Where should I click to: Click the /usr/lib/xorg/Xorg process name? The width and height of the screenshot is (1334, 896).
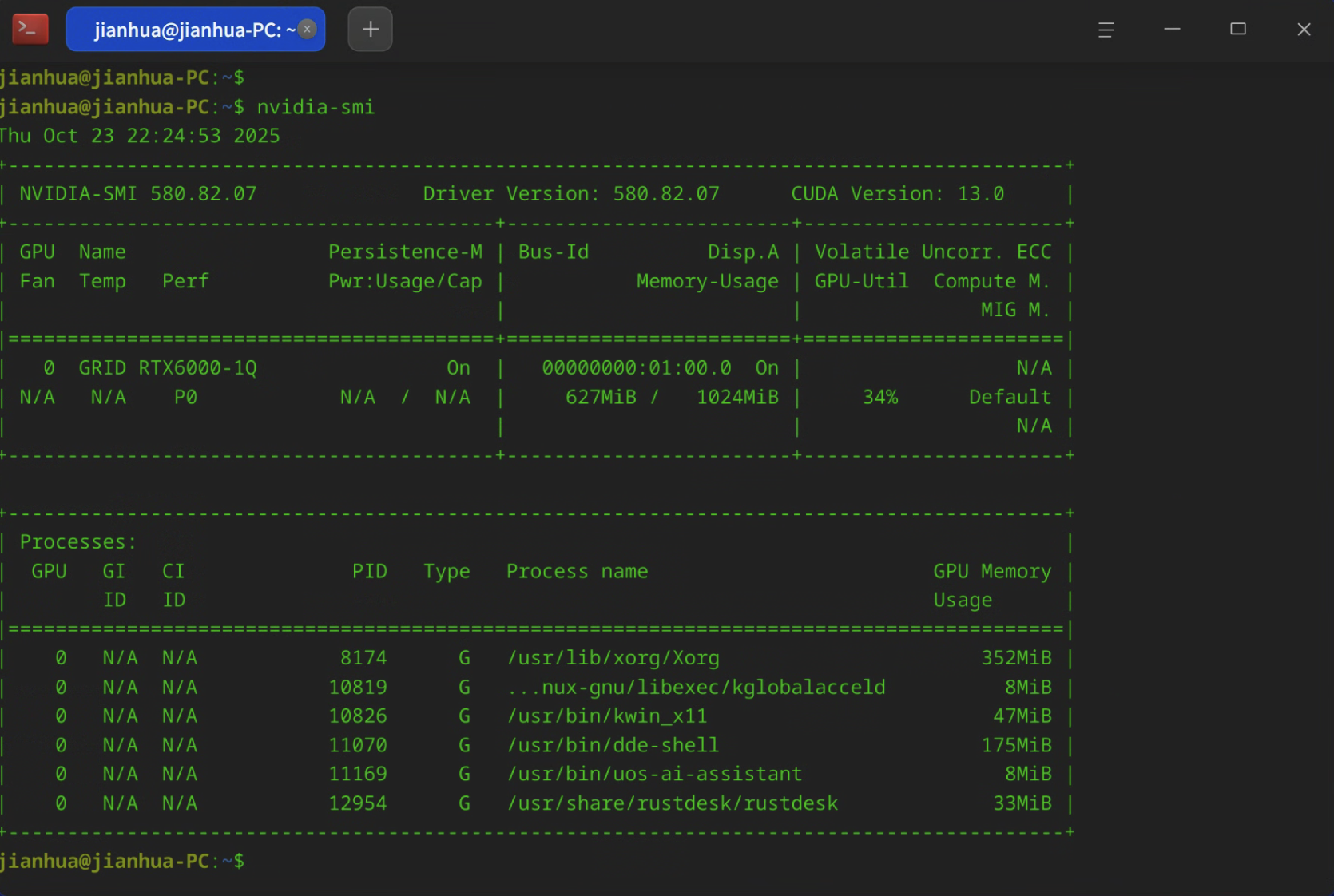(613, 658)
